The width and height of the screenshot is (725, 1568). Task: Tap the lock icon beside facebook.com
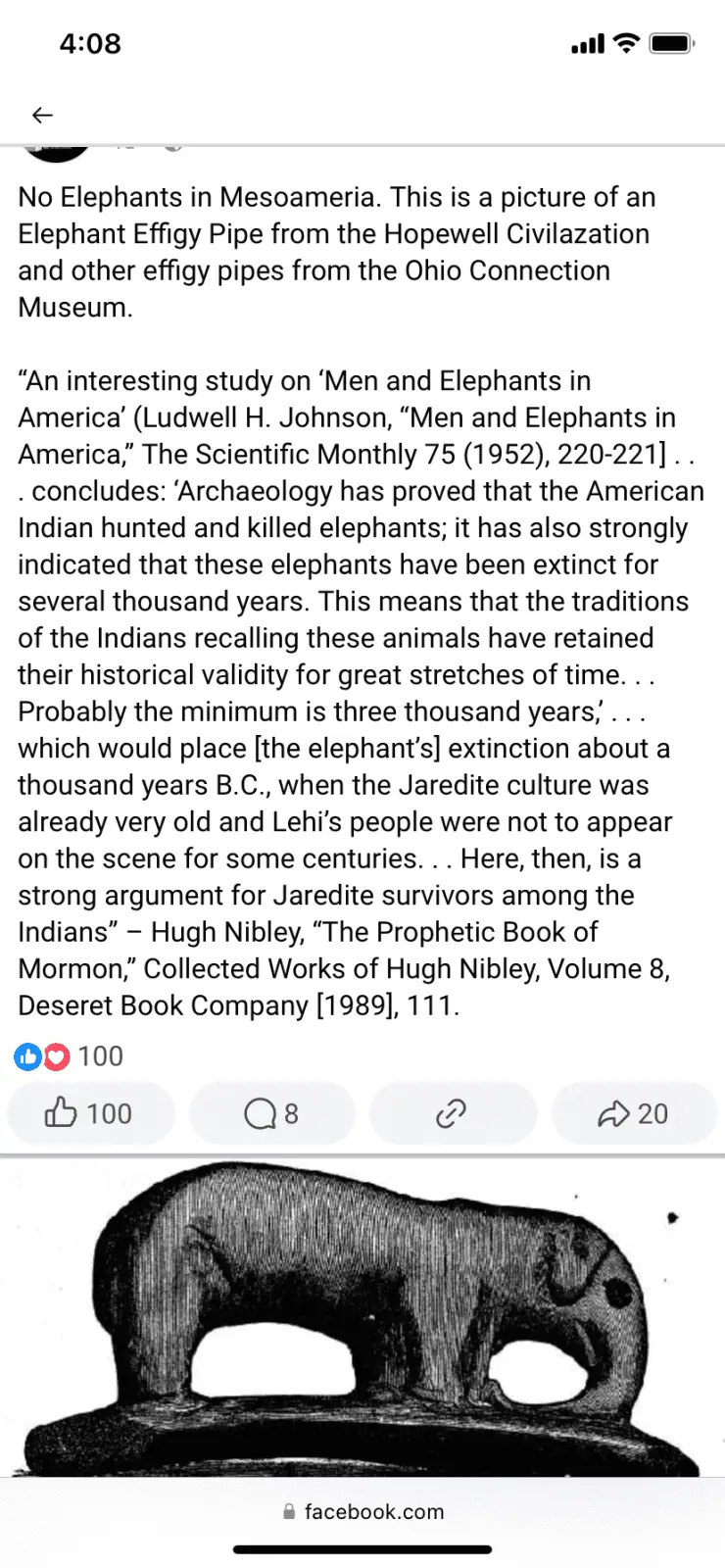pos(289,1512)
